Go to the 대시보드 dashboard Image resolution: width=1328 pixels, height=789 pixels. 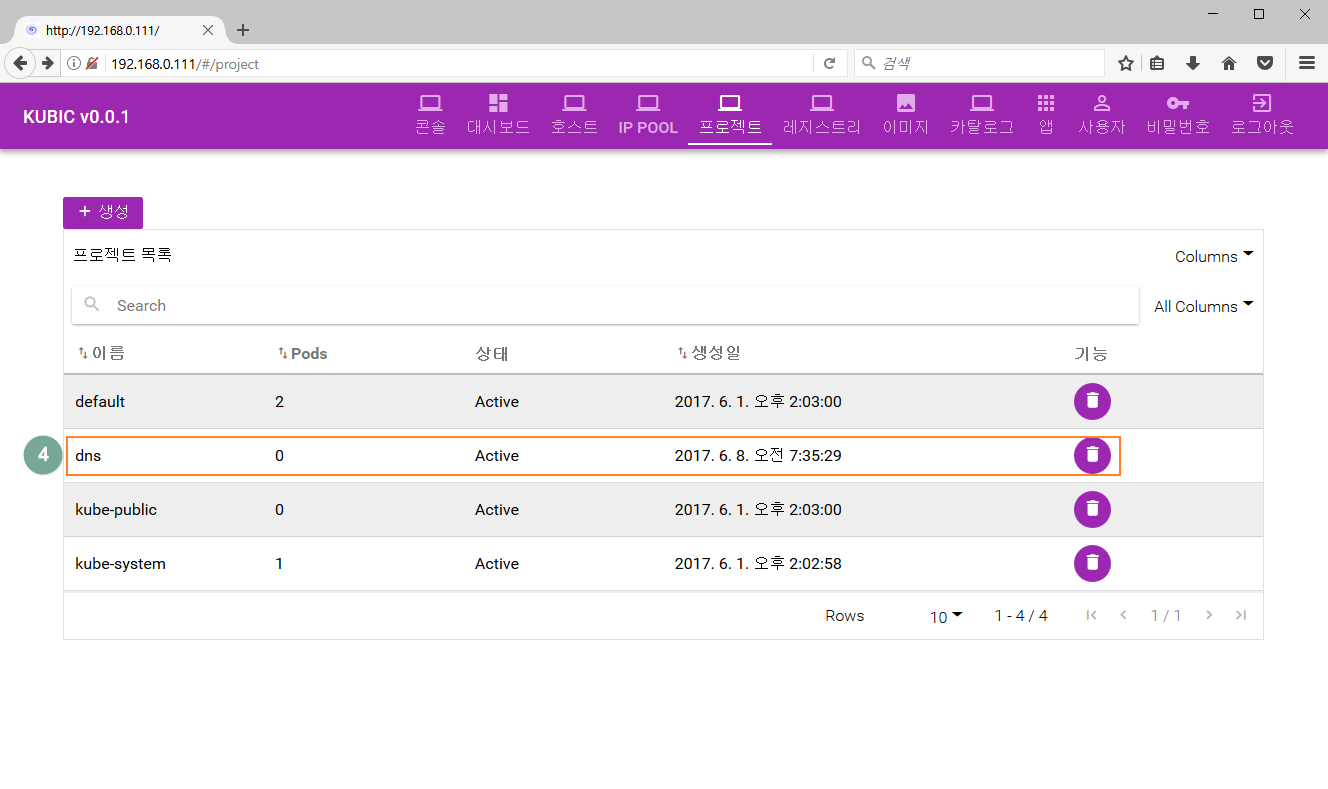pyautogui.click(x=498, y=115)
